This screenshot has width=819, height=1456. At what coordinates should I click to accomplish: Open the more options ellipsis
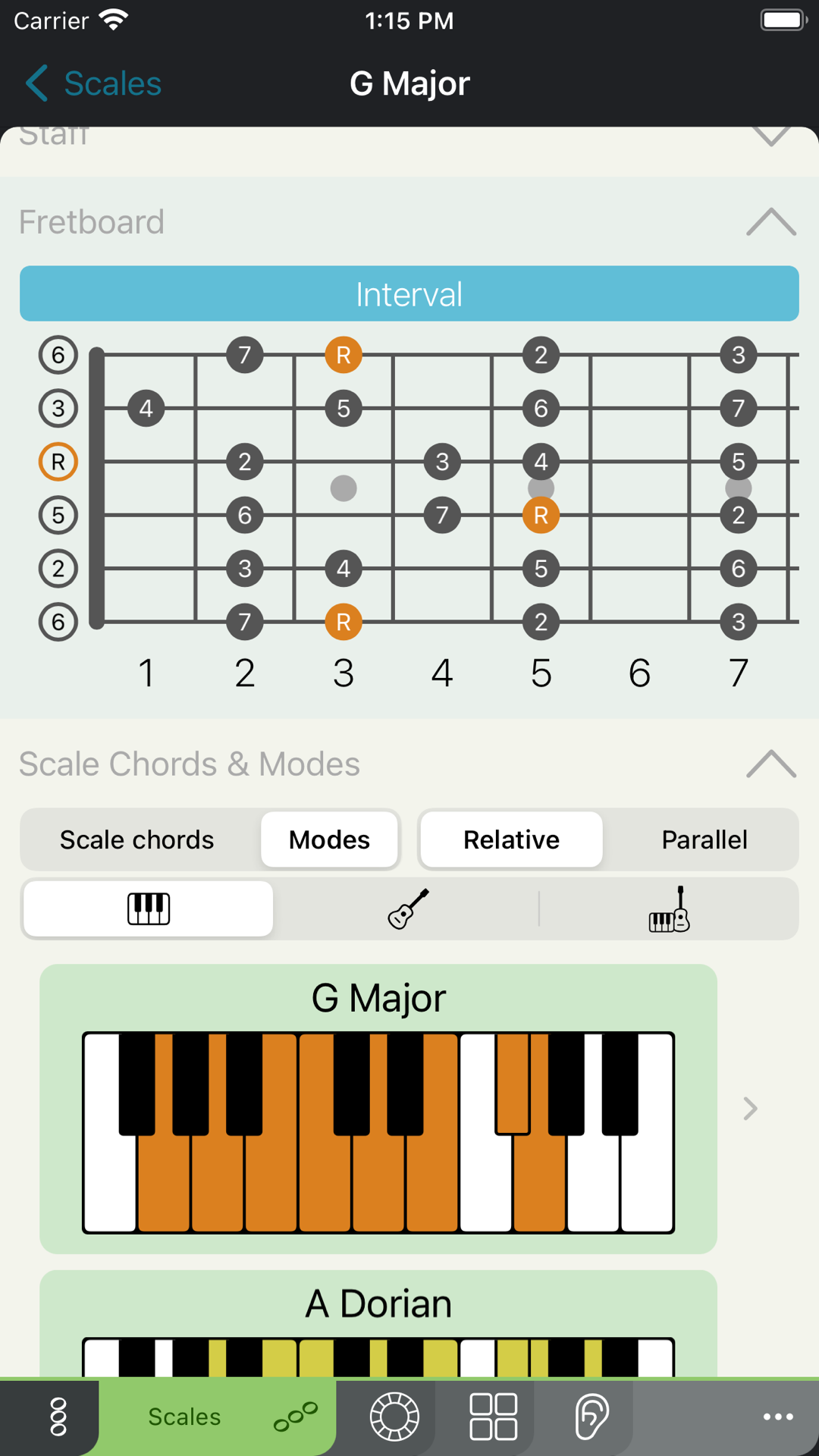click(778, 1417)
